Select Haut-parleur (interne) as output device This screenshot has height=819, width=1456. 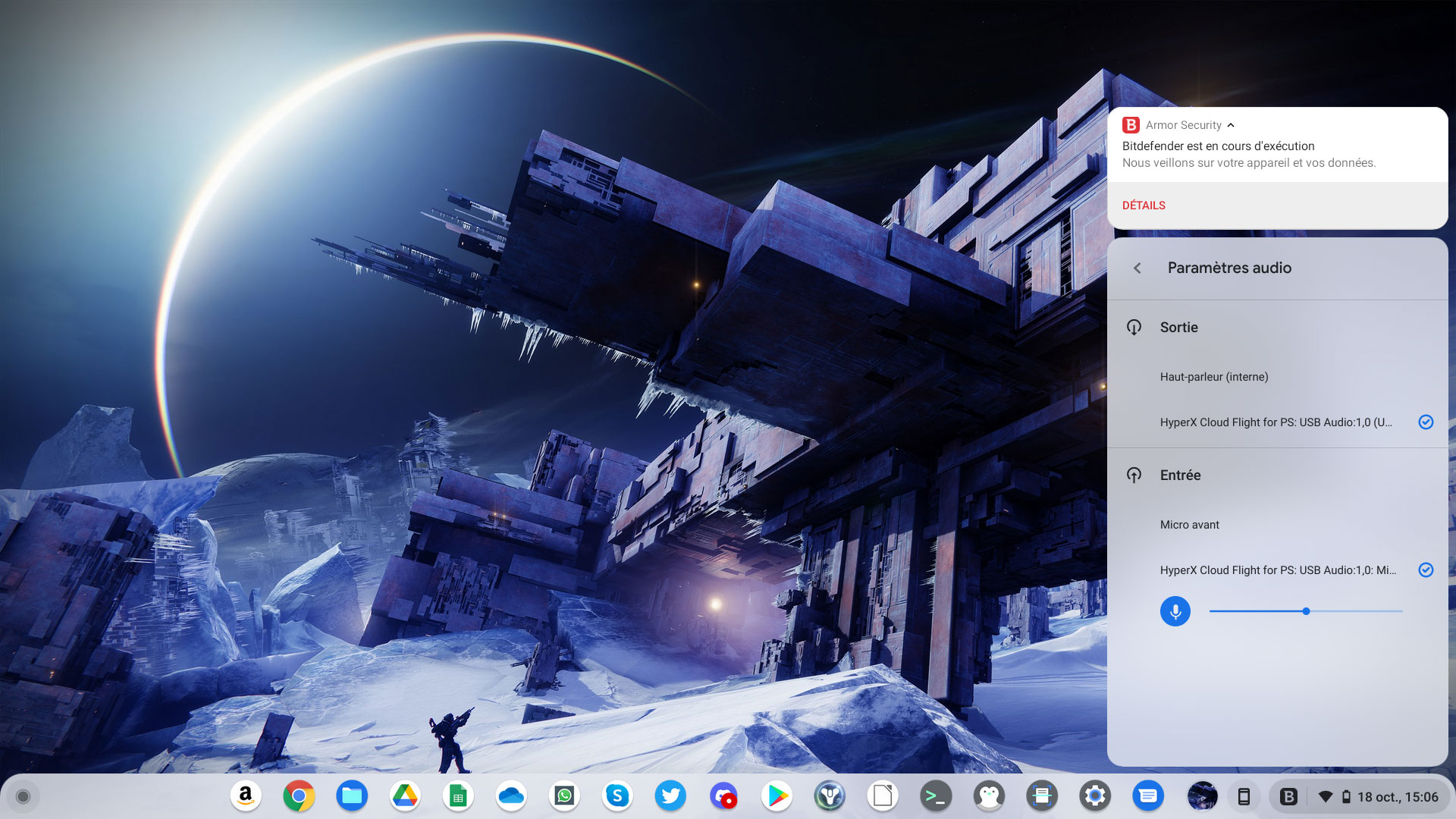tap(1213, 376)
